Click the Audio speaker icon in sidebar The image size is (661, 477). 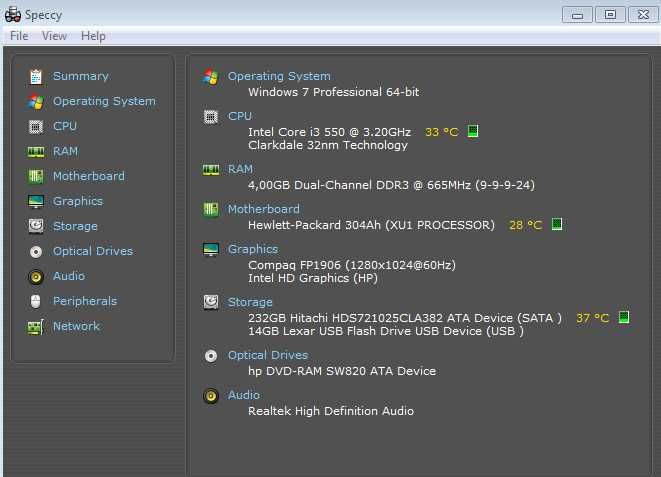36,276
